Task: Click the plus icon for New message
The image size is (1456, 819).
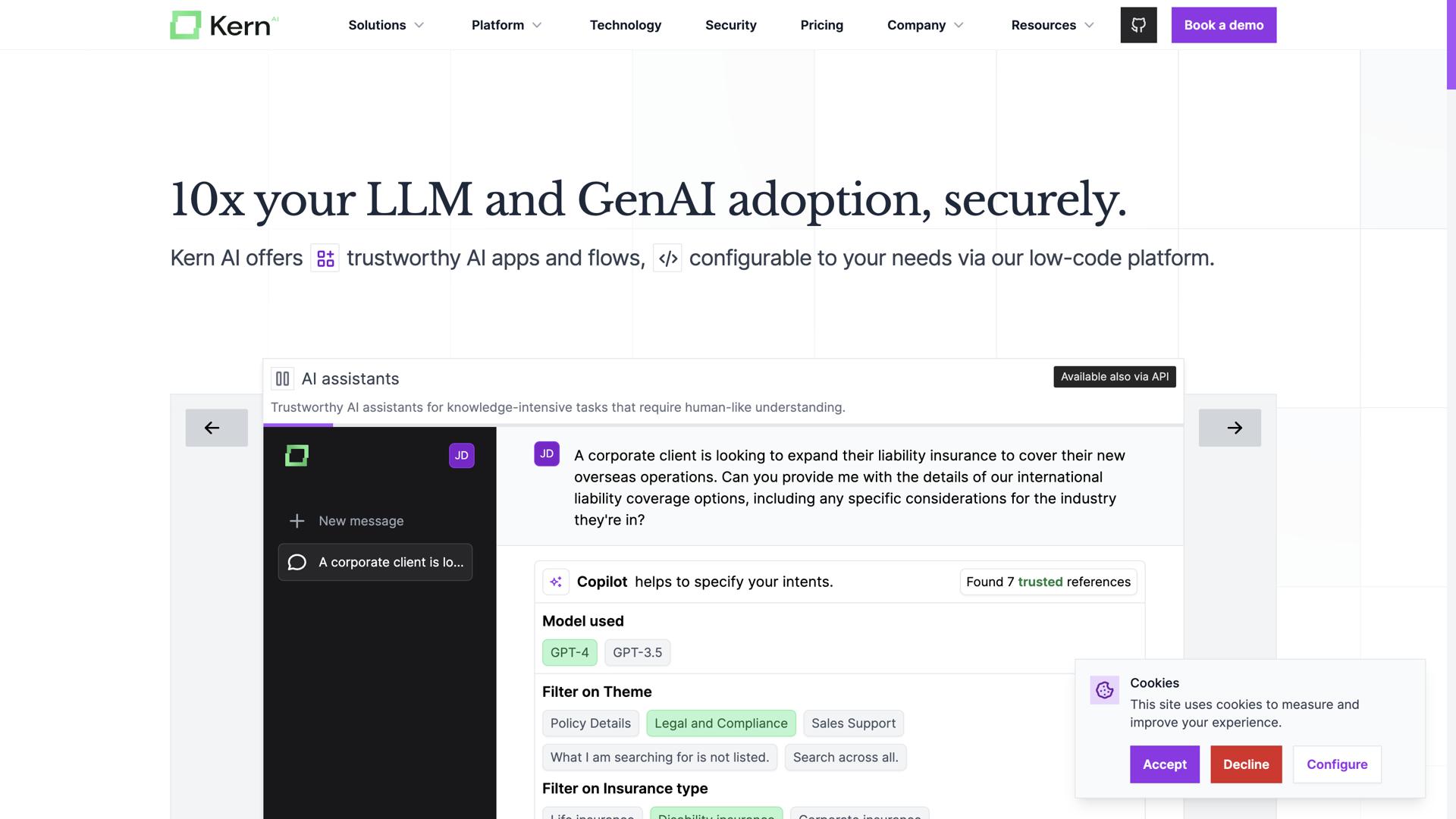Action: pyautogui.click(x=297, y=521)
